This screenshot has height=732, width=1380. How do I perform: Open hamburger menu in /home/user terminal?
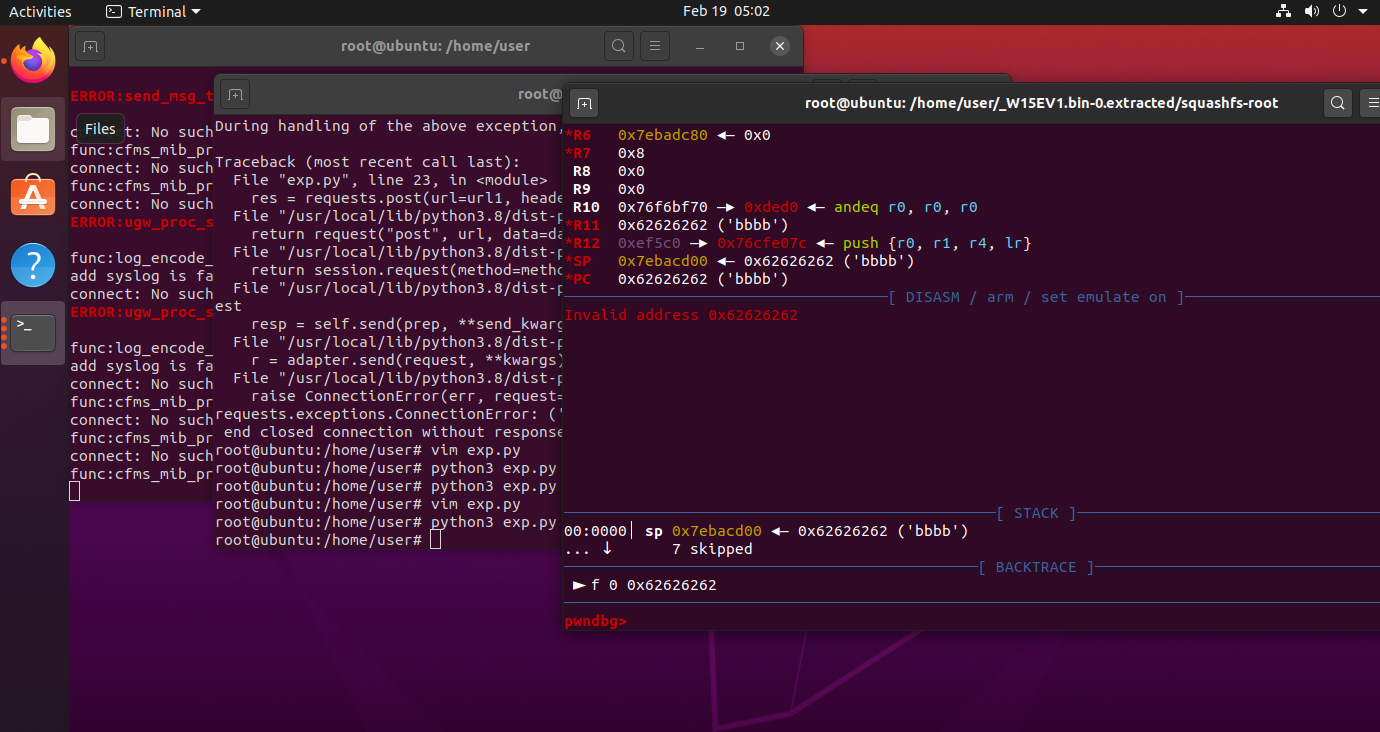point(654,46)
